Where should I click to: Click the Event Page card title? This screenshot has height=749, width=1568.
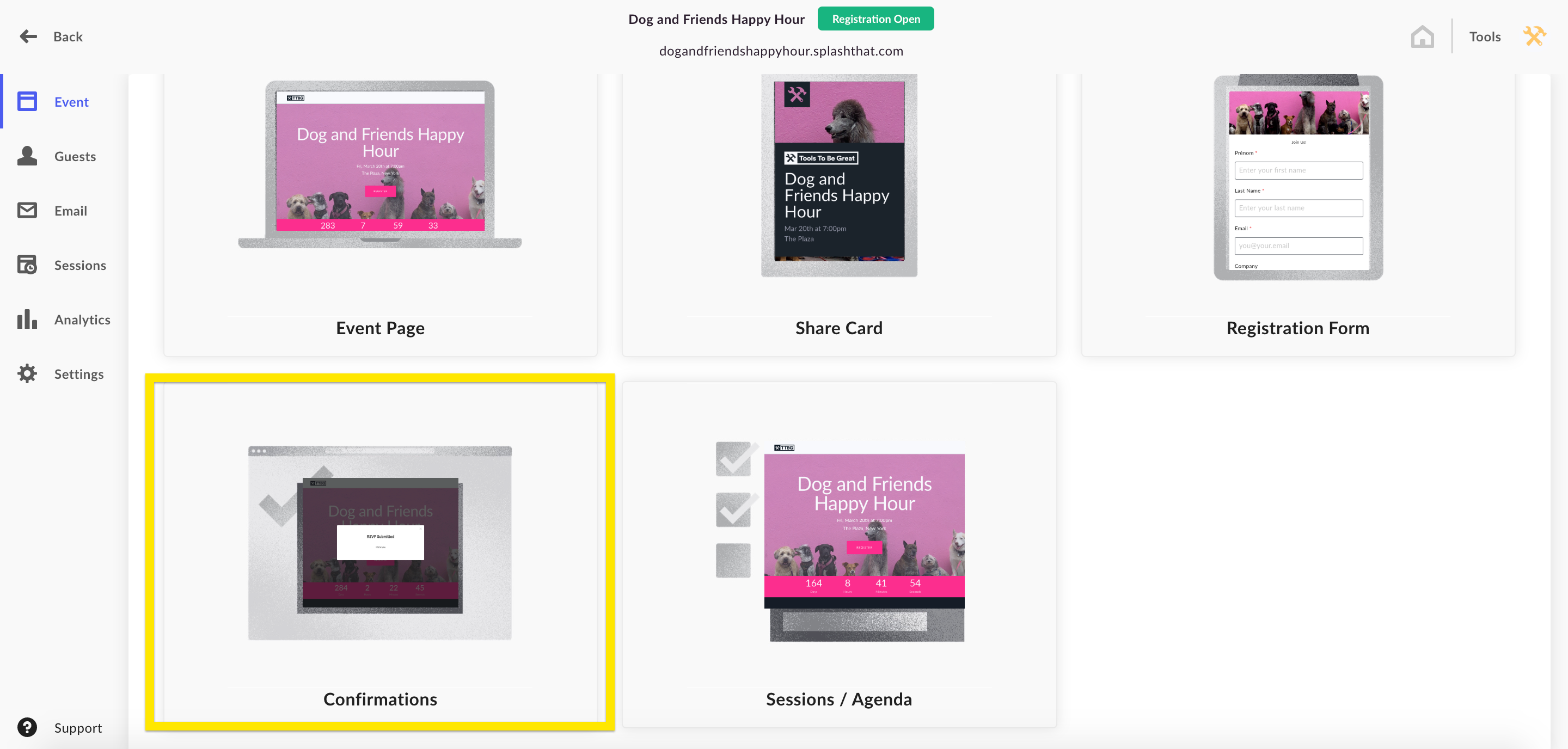point(380,328)
